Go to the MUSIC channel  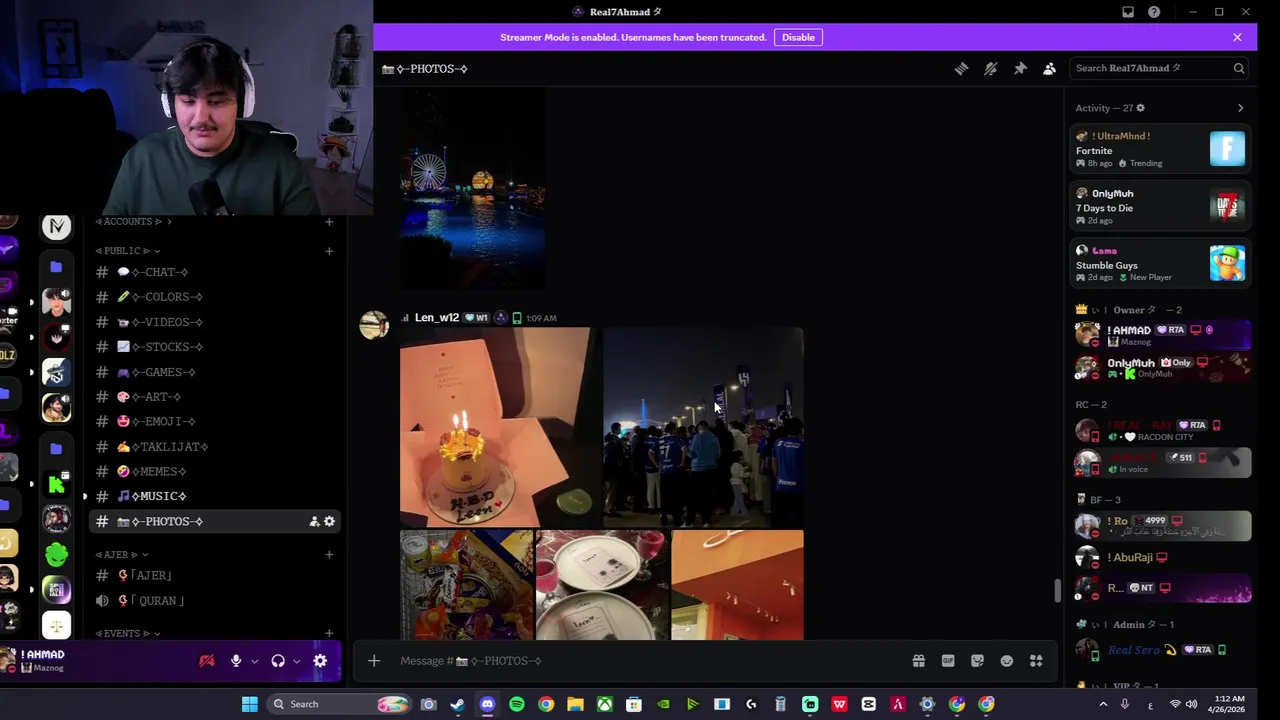[215, 496]
